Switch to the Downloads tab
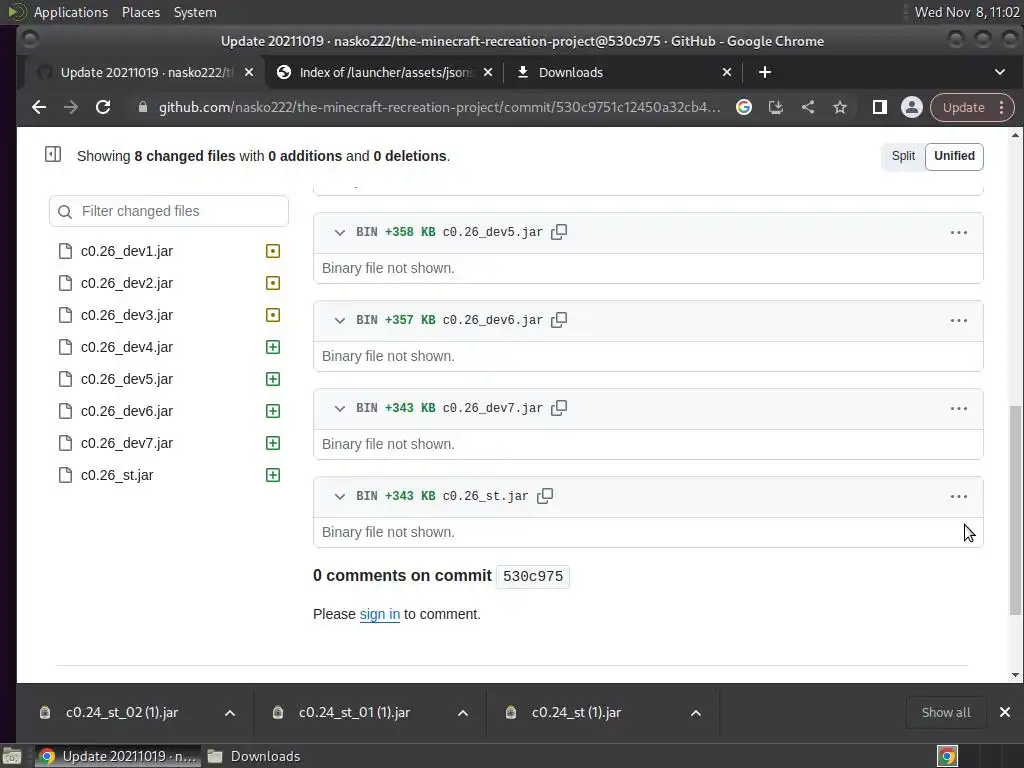The image size is (1024, 768). (624, 72)
